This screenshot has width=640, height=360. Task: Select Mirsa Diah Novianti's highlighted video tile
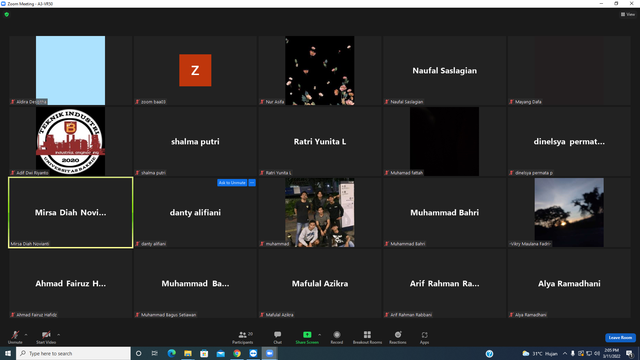tap(70, 212)
